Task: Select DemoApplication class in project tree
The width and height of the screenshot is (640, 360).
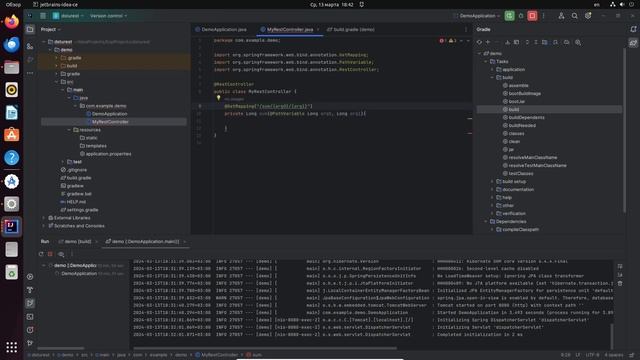Action: point(109,114)
